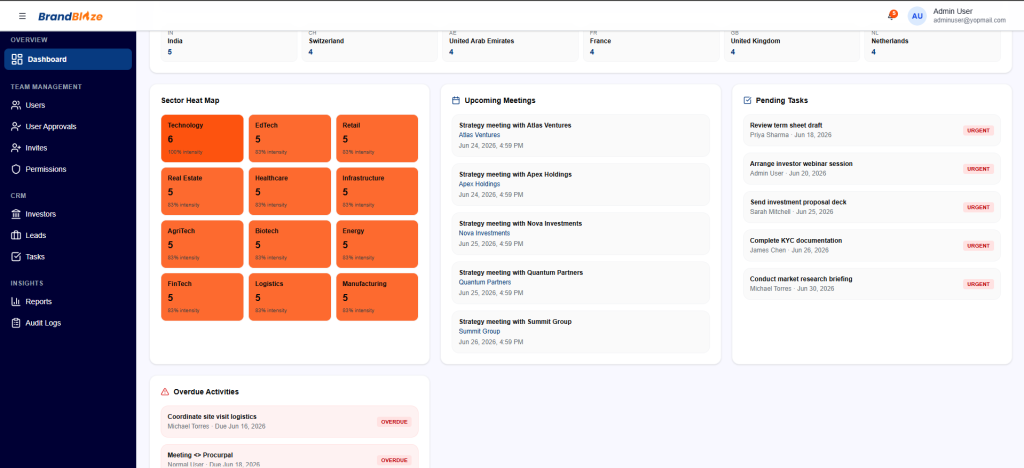This screenshot has width=1024, height=468.
Task: Click the Overdue Activities warning triangle icon
Action: (x=165, y=392)
